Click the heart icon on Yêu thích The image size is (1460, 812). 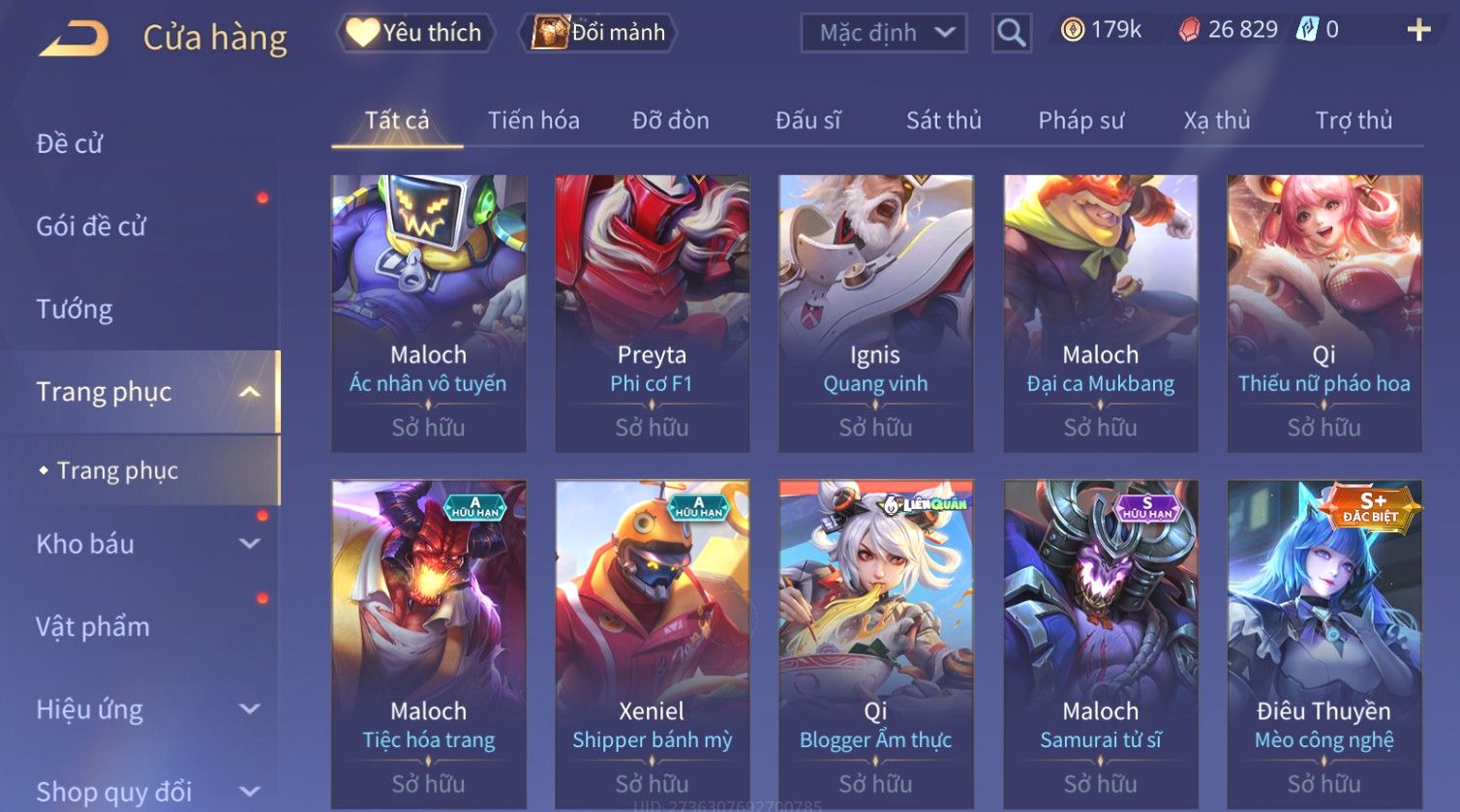click(363, 33)
